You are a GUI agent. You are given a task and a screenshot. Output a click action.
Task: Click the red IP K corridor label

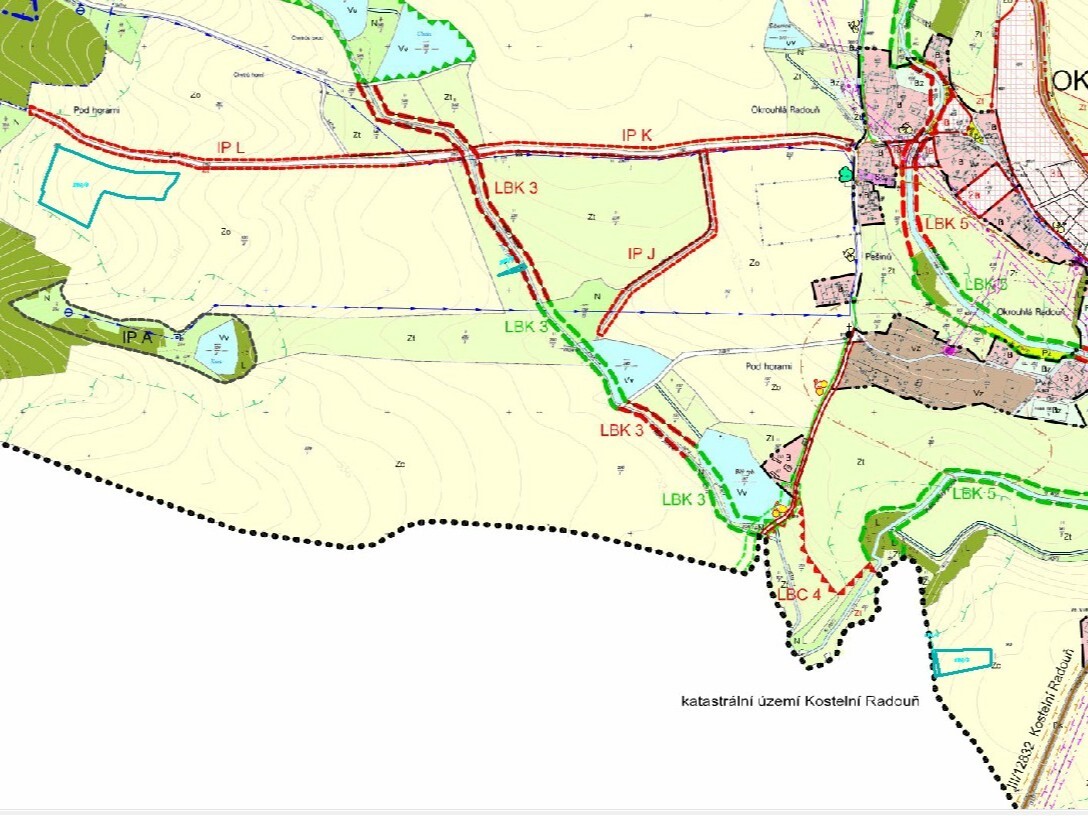tap(637, 134)
